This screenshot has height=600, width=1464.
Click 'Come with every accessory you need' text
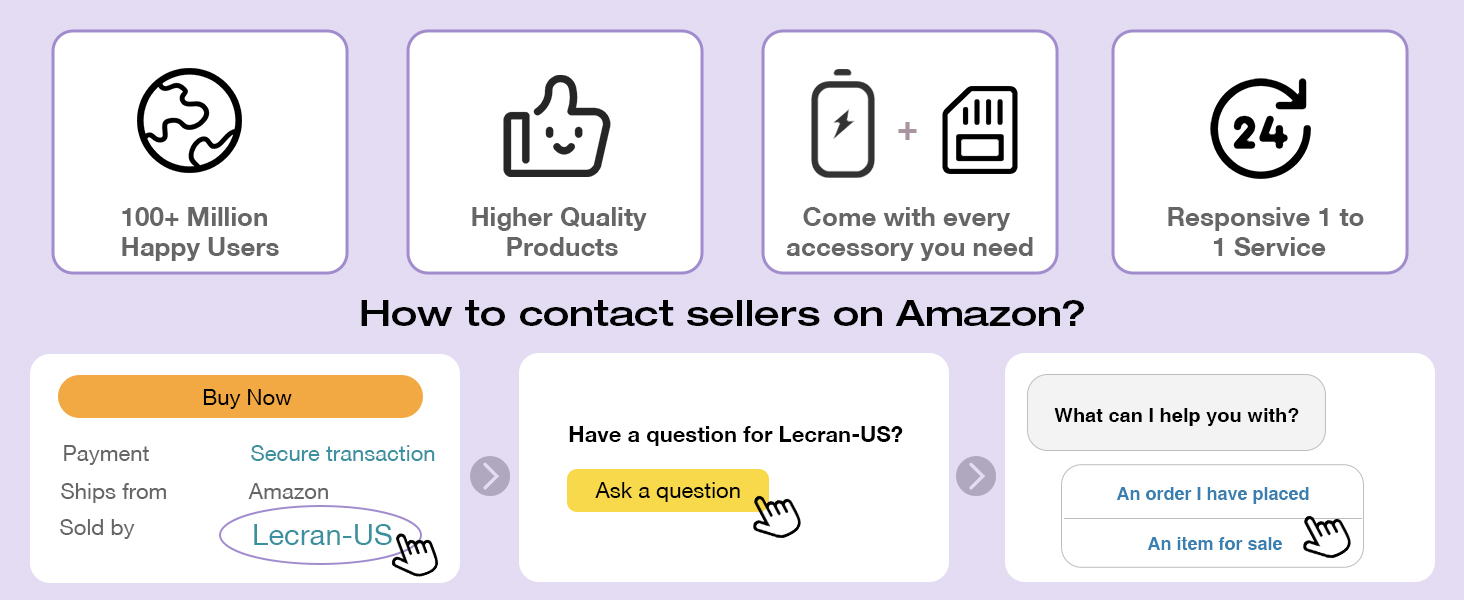908,232
